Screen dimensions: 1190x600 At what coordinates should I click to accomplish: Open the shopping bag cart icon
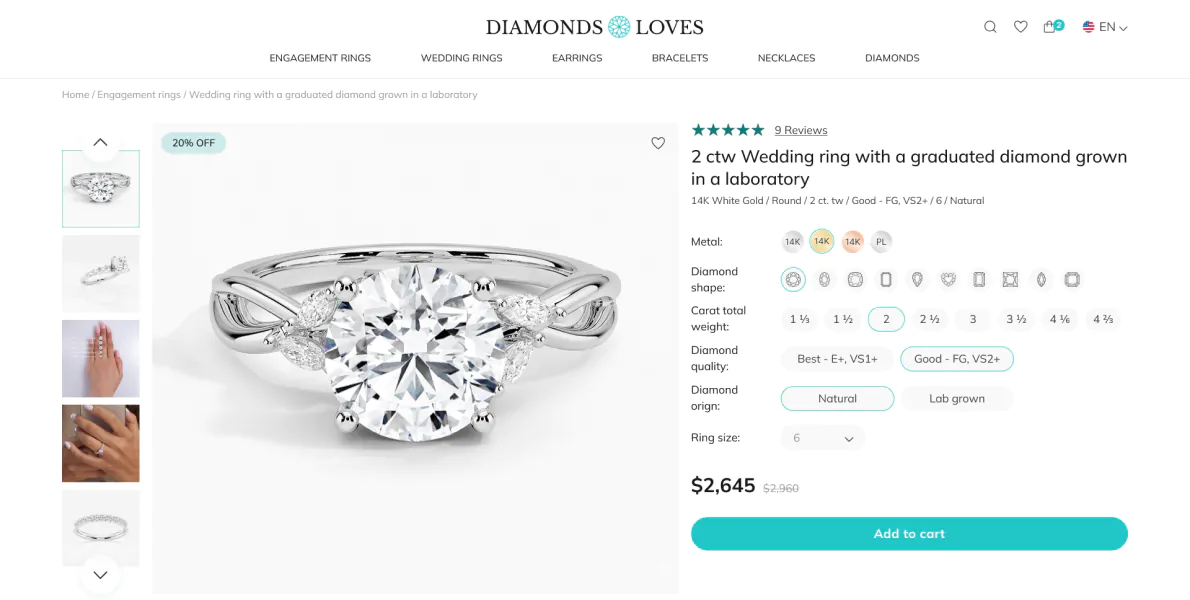(x=1050, y=27)
